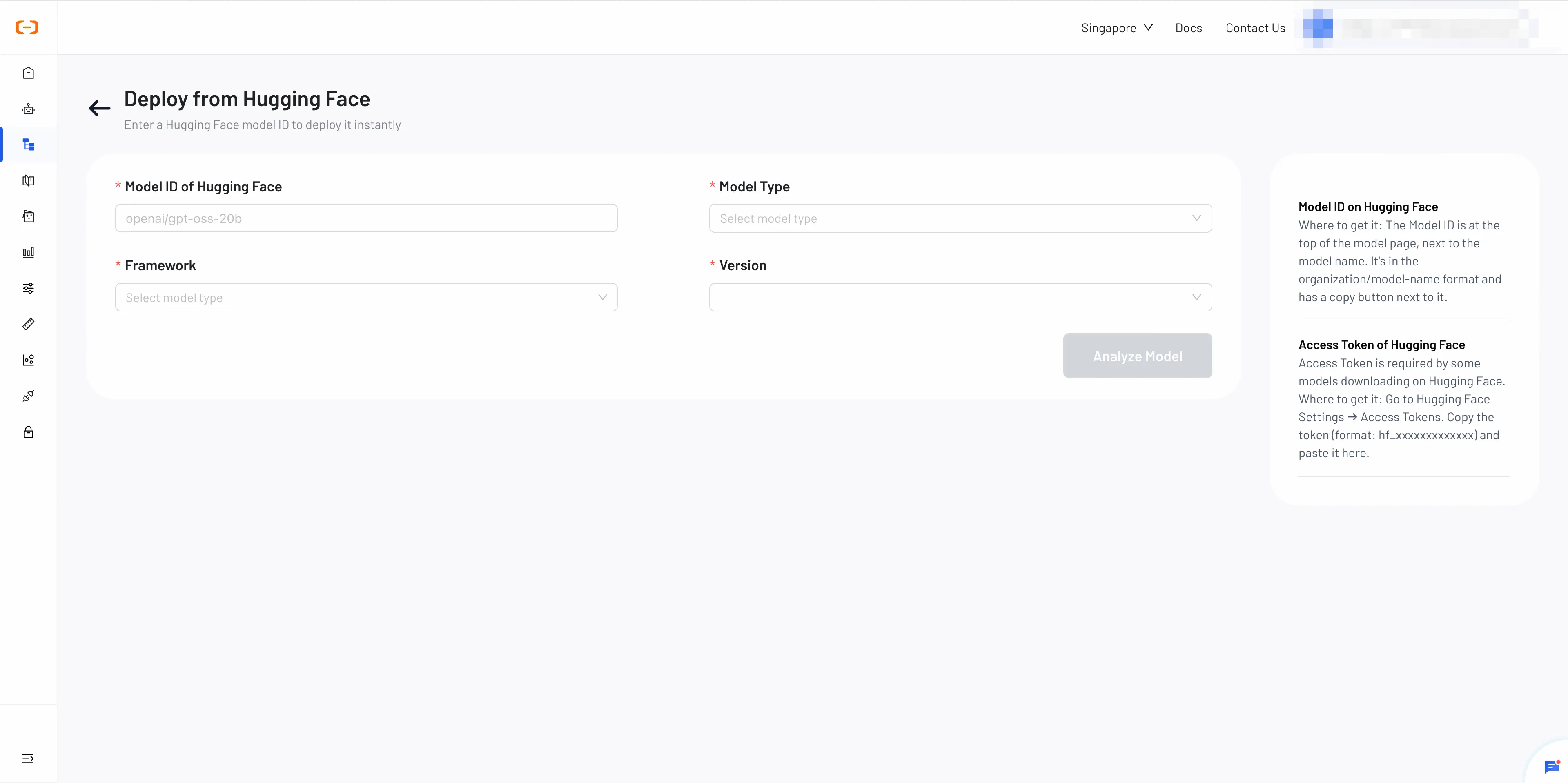Open the ruler sidebar icon
Image resolution: width=1568 pixels, height=783 pixels.
point(28,324)
